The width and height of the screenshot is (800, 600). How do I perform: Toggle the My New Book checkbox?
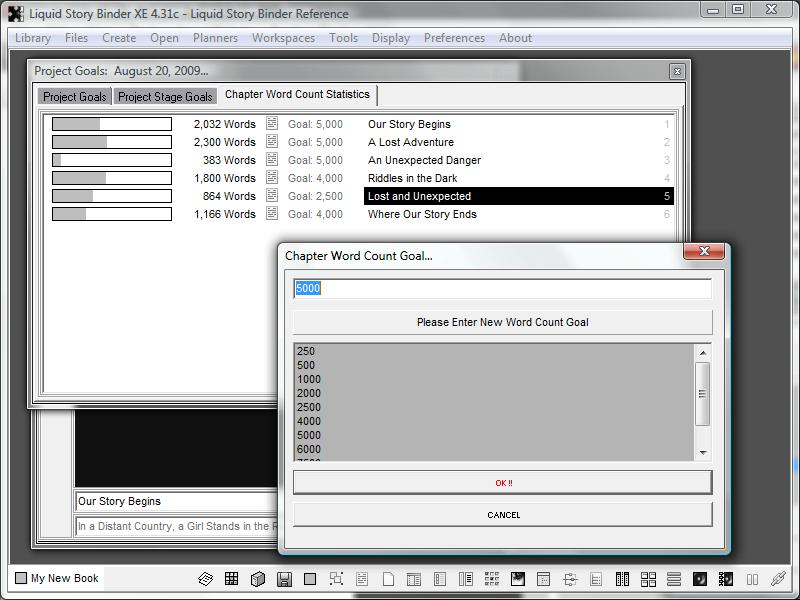pos(21,578)
